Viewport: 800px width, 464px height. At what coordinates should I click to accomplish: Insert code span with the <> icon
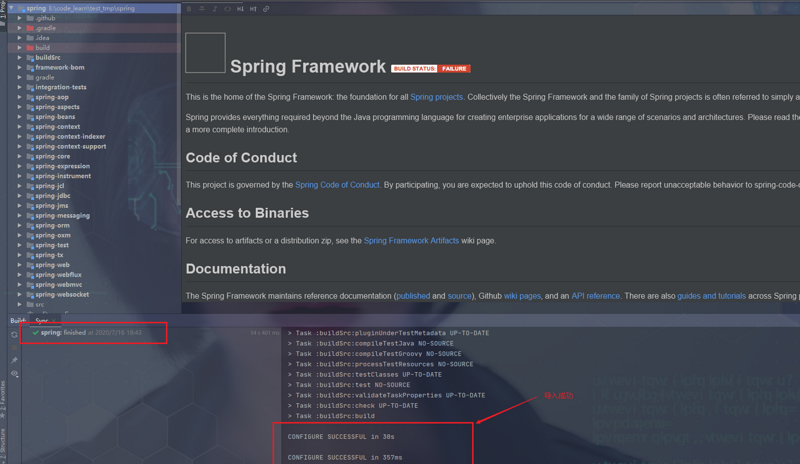coord(228,9)
